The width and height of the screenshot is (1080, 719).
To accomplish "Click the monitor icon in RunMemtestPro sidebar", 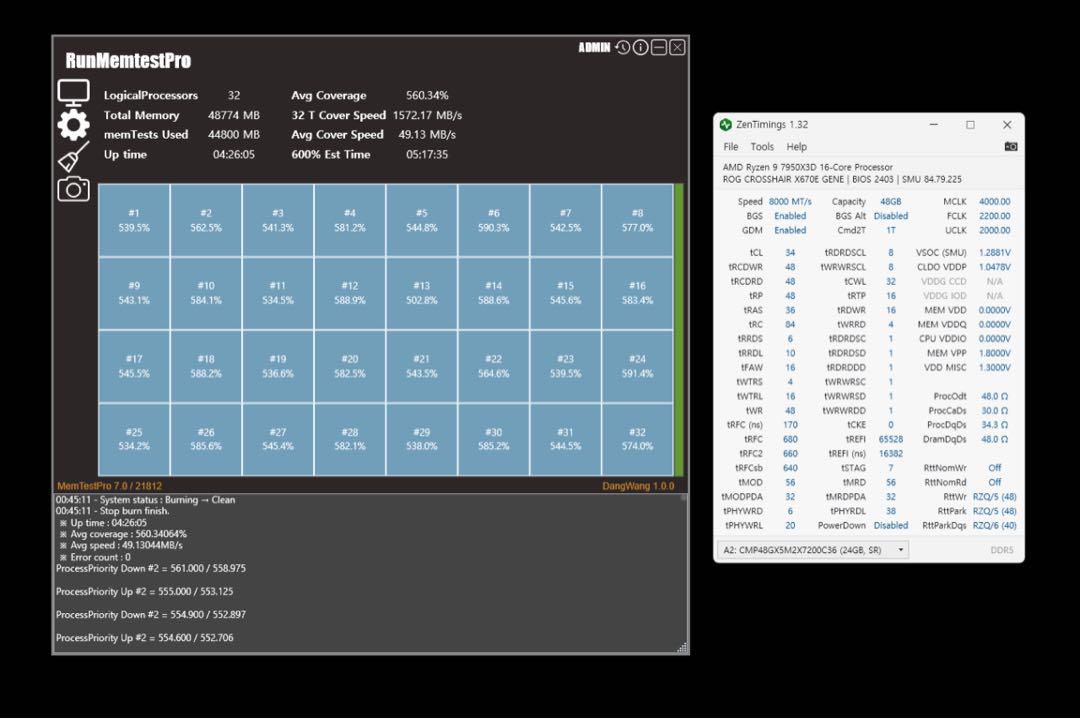I will point(73,92).
